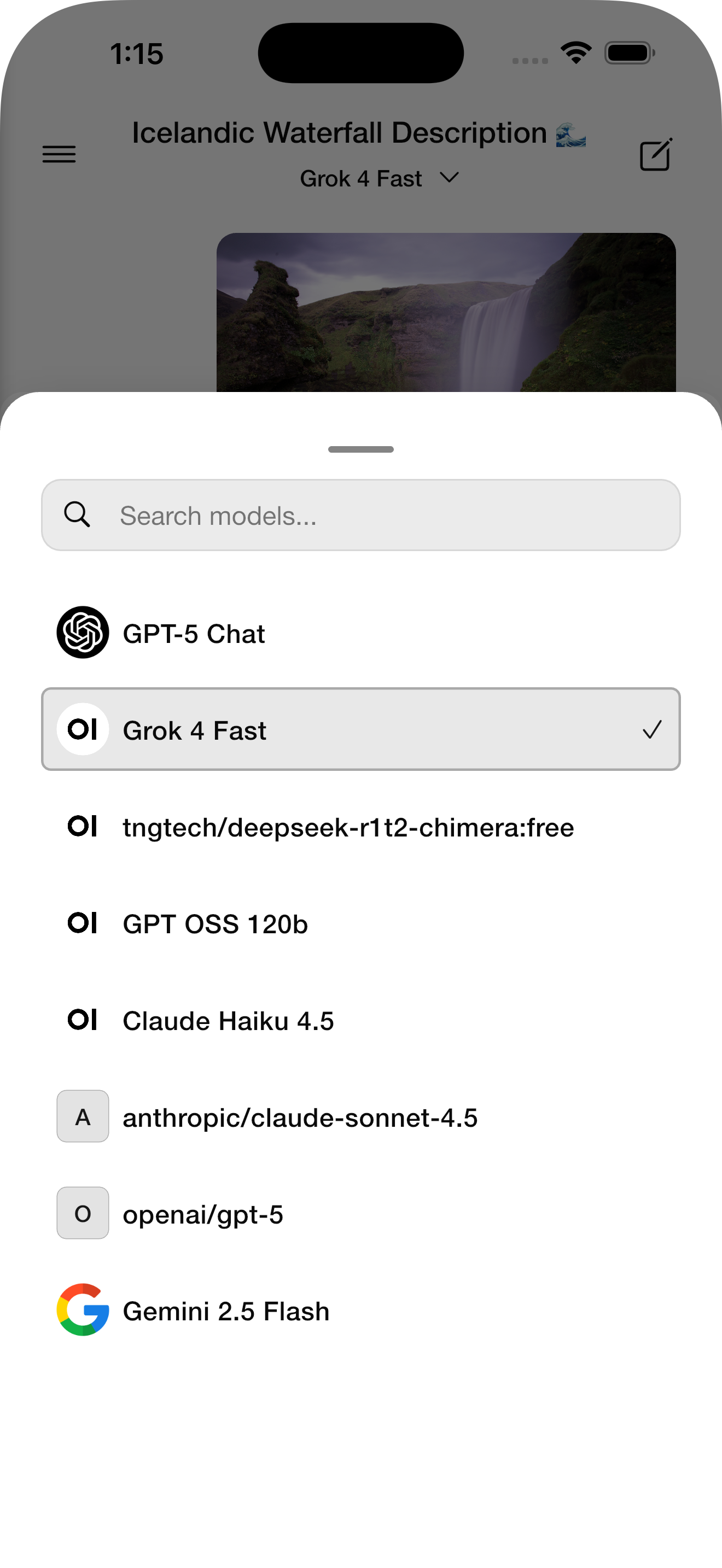
Task: Tap the bottom sheet drag handle
Action: 360,449
